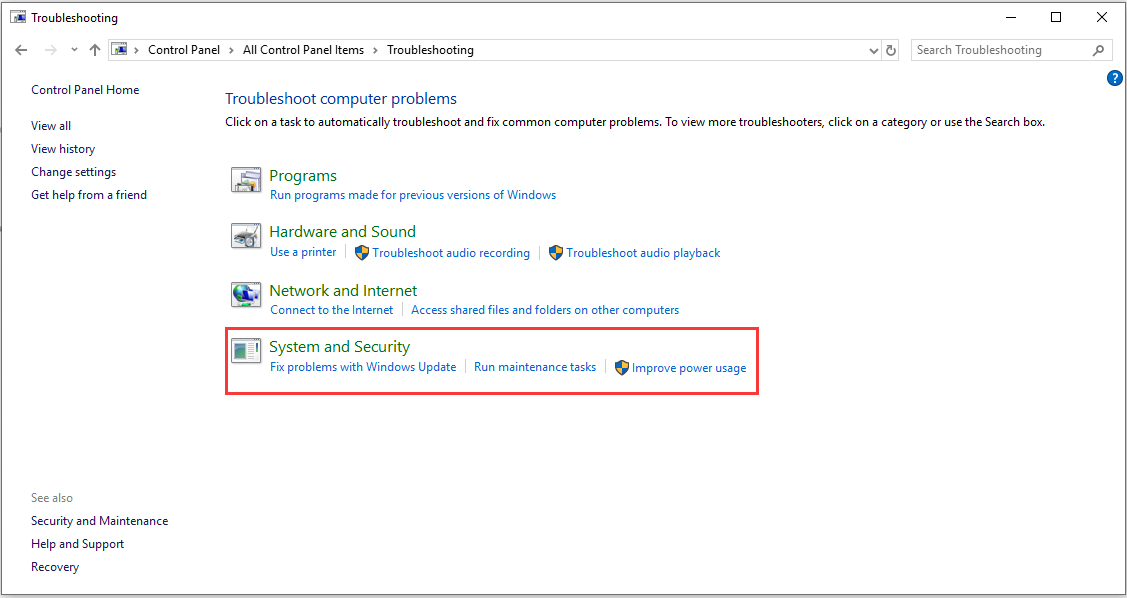Click Access shared files and folders link

[x=545, y=310]
